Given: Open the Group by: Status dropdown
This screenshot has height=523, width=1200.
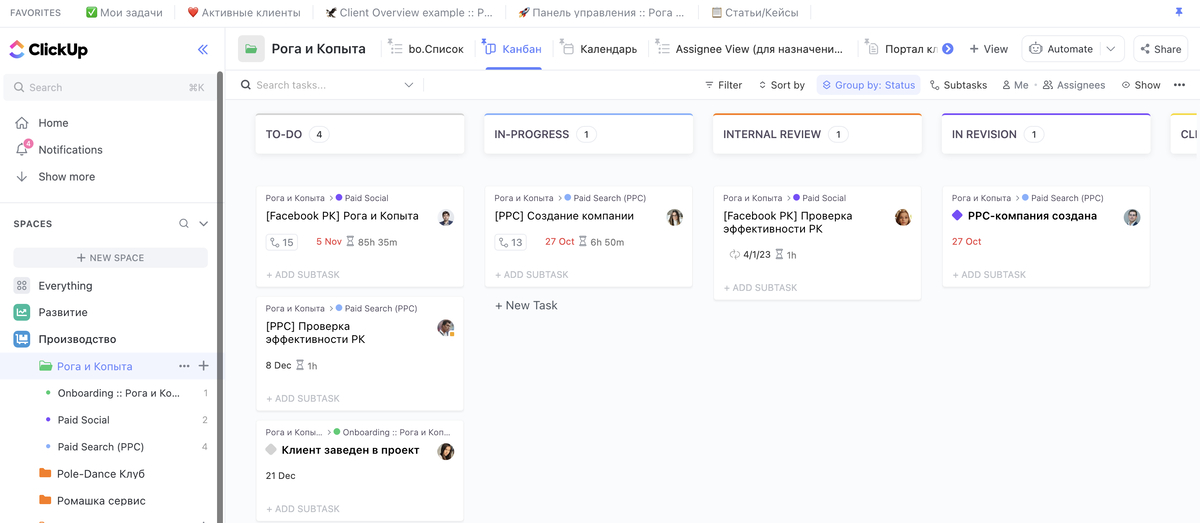Looking at the screenshot, I should point(868,85).
